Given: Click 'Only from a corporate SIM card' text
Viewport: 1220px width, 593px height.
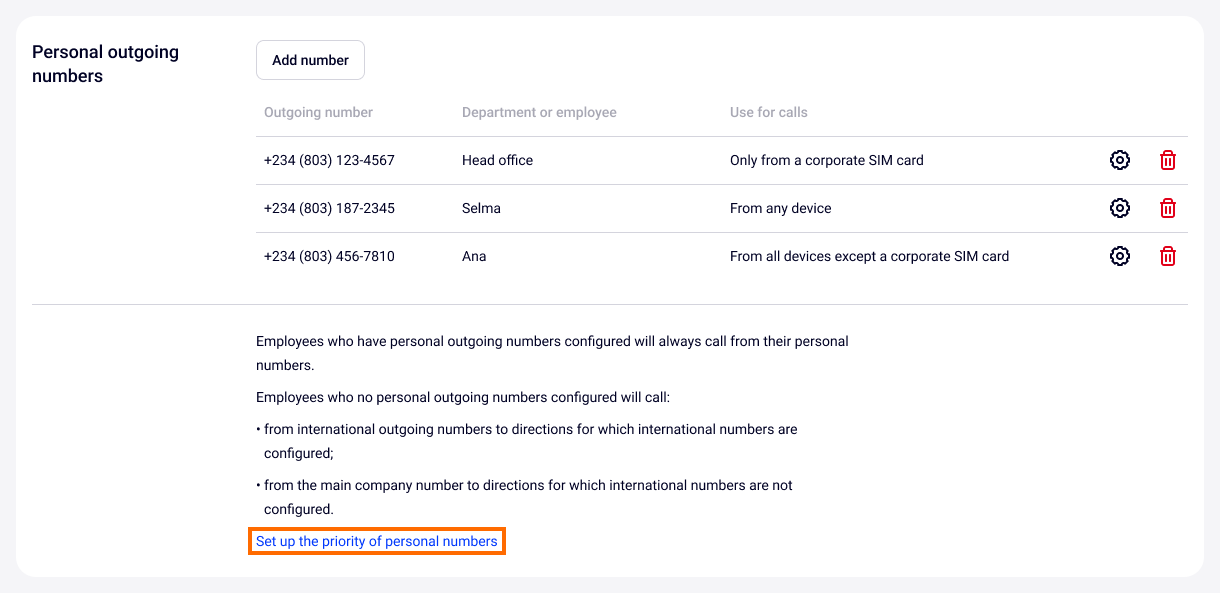Looking at the screenshot, I should pyautogui.click(x=826, y=160).
